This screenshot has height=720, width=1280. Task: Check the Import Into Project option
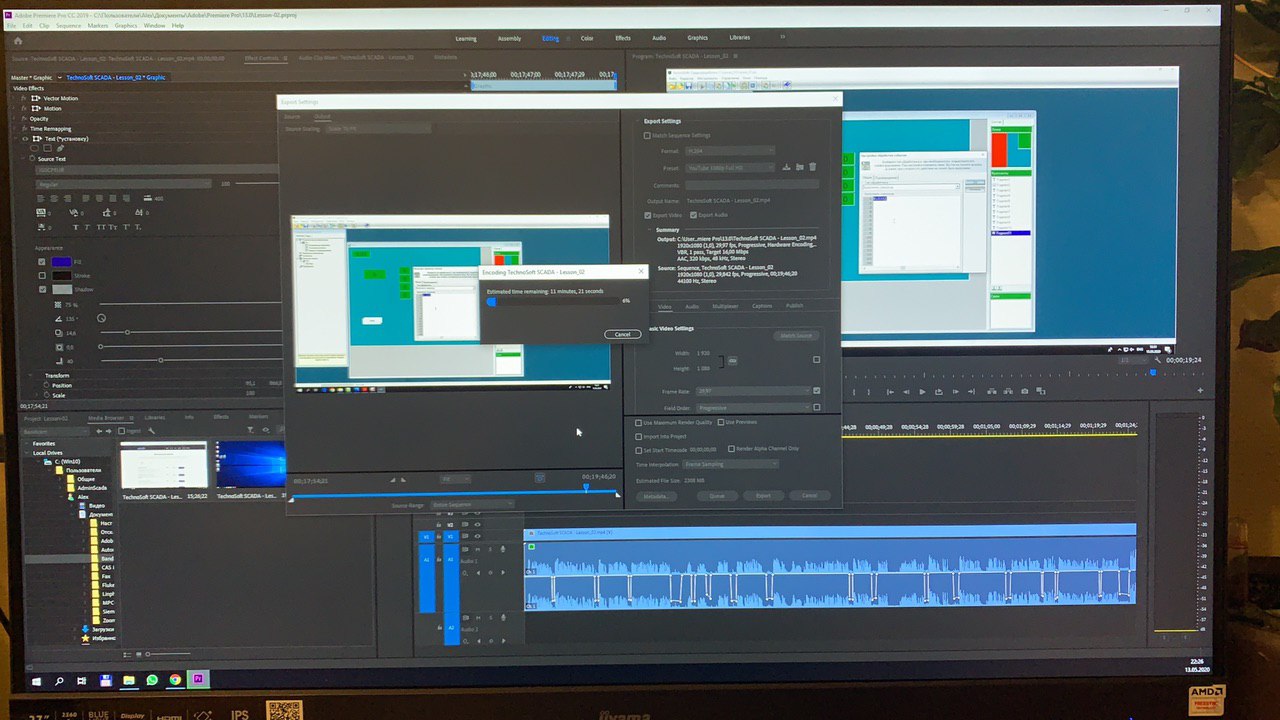tap(640, 437)
